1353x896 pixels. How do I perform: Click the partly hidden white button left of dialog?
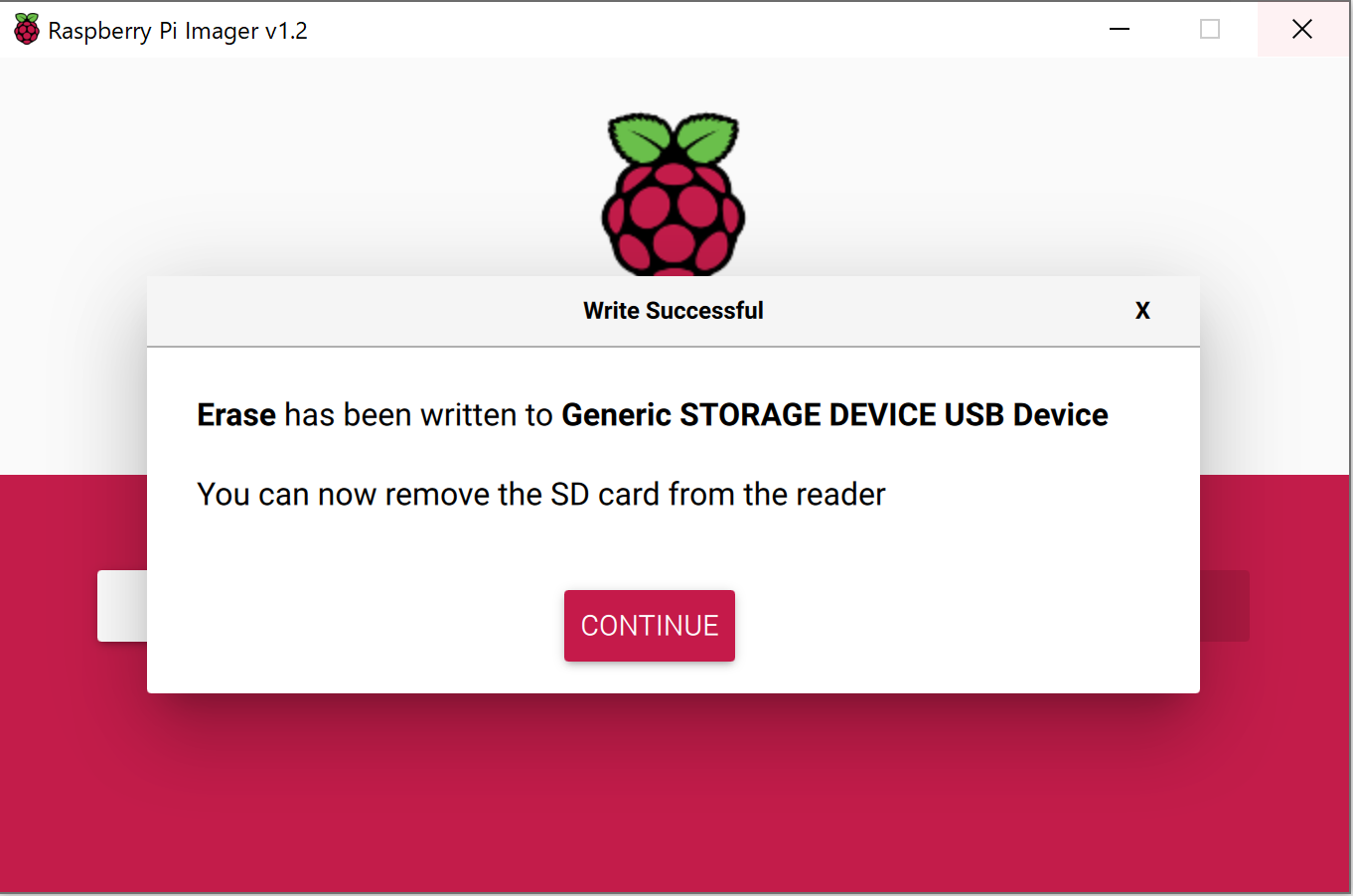pos(122,606)
